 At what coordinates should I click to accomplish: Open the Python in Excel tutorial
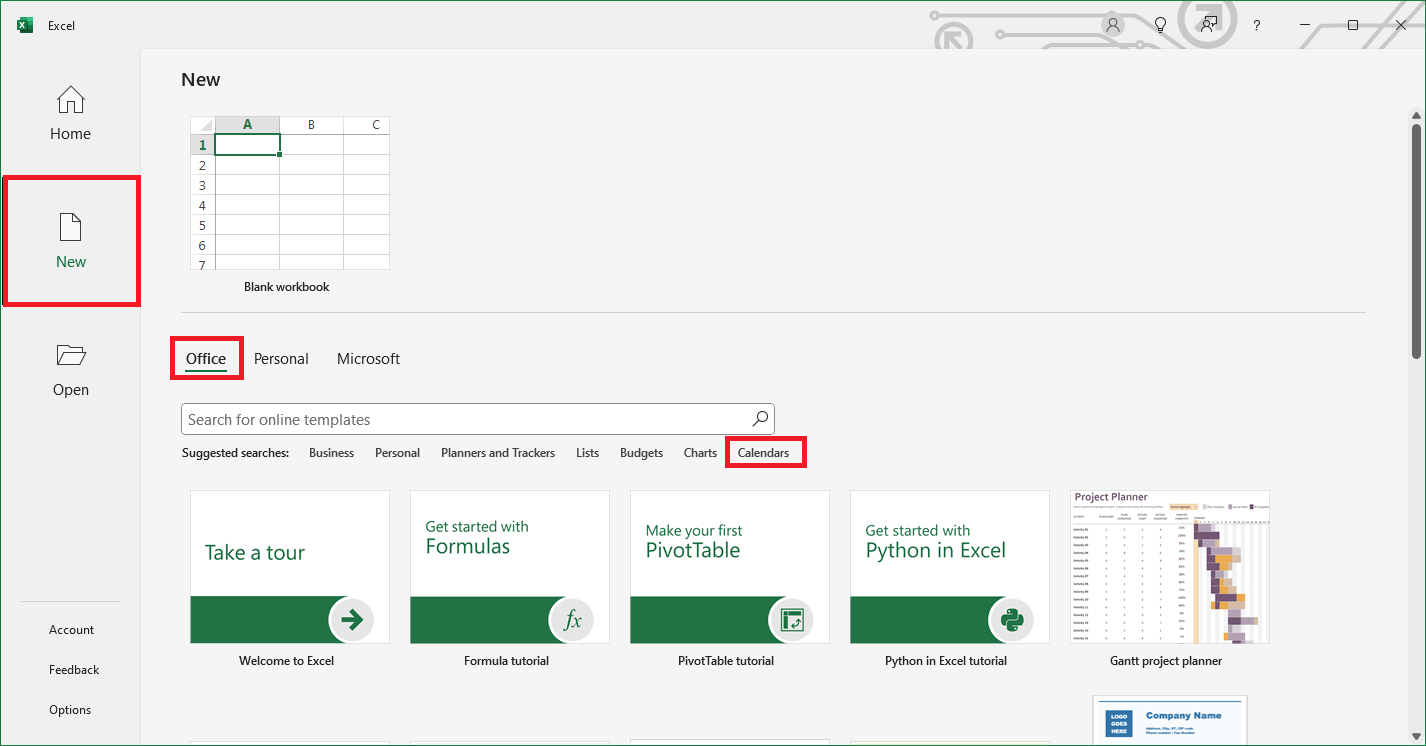pyautogui.click(x=950, y=567)
